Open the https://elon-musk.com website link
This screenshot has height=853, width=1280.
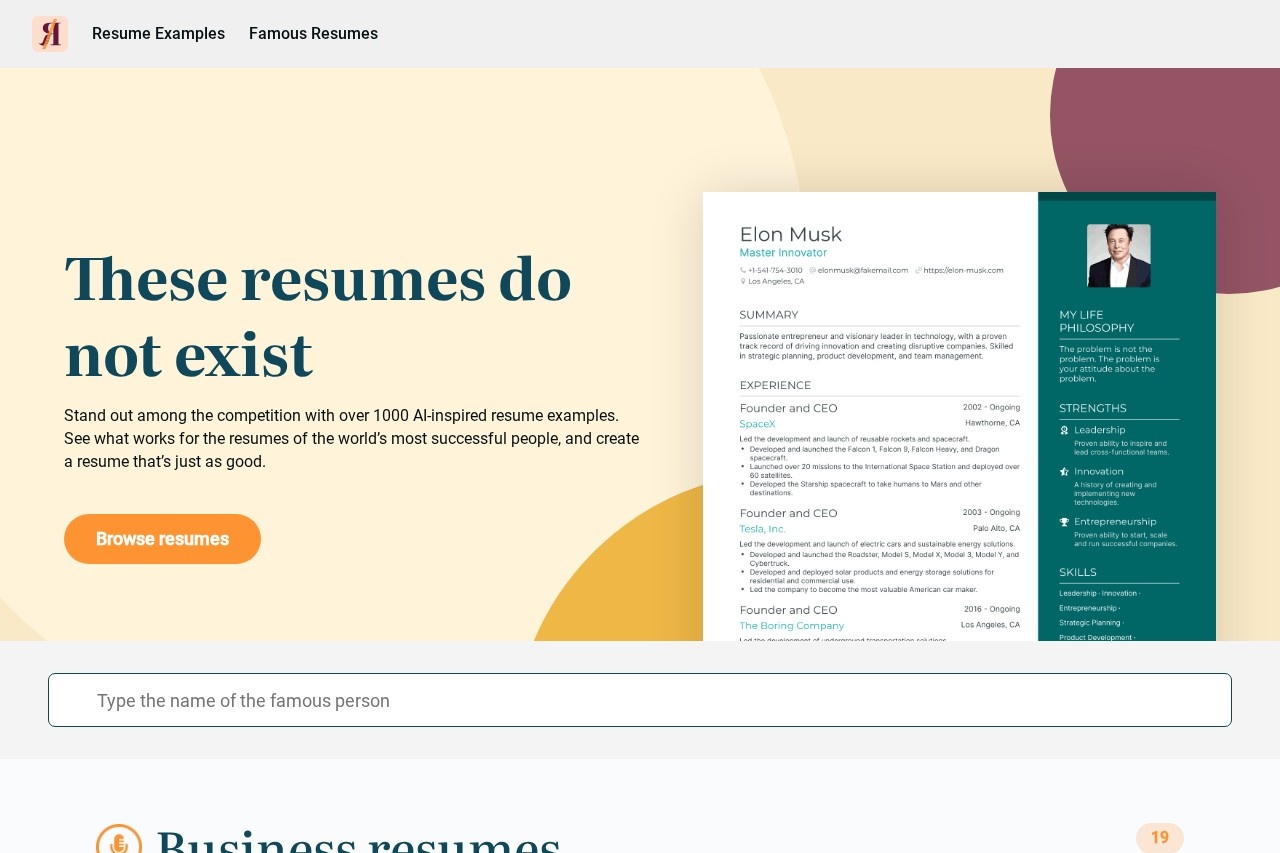[x=963, y=270]
